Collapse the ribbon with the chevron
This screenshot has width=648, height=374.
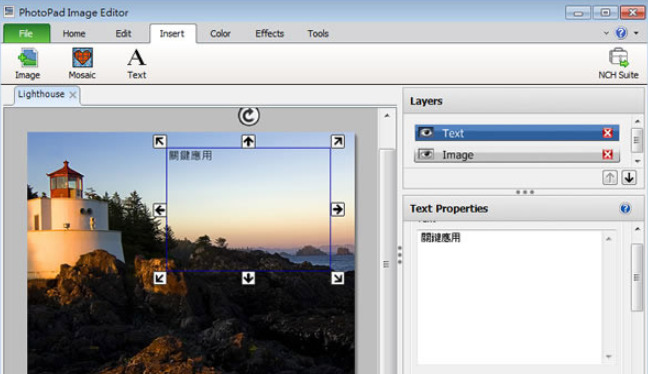(606, 33)
